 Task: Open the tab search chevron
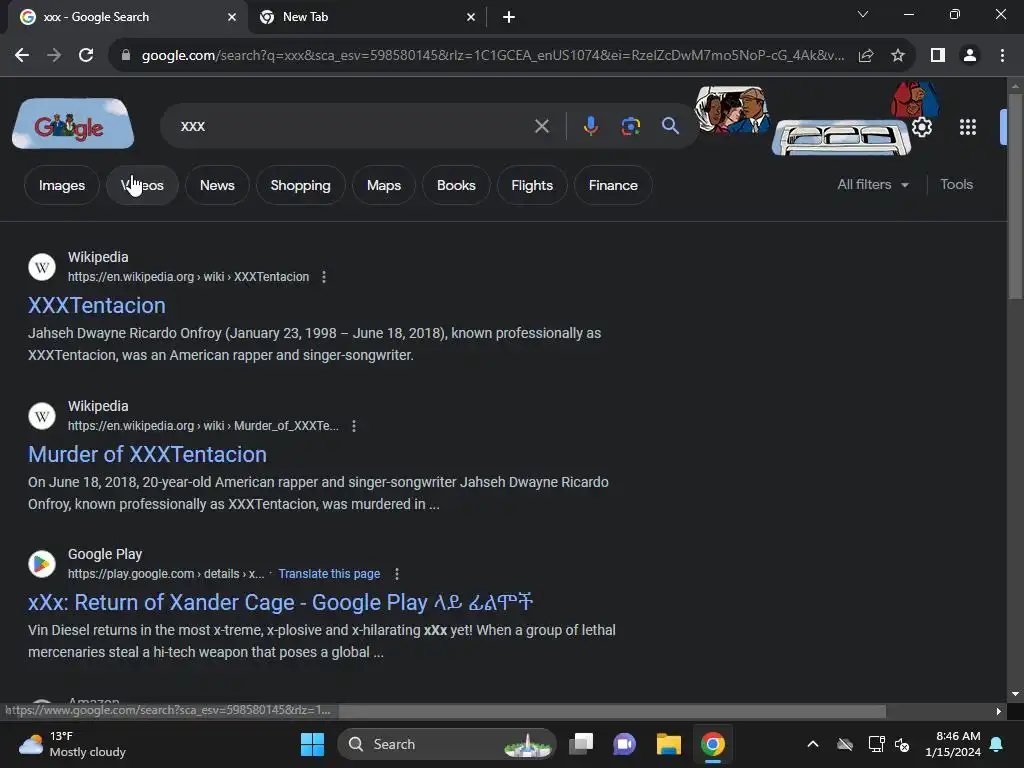tap(863, 14)
